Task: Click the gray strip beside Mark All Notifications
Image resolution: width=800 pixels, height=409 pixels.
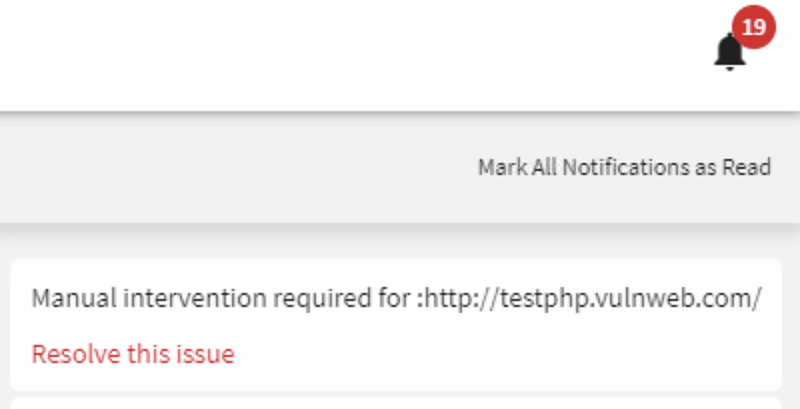Action: 235,167
